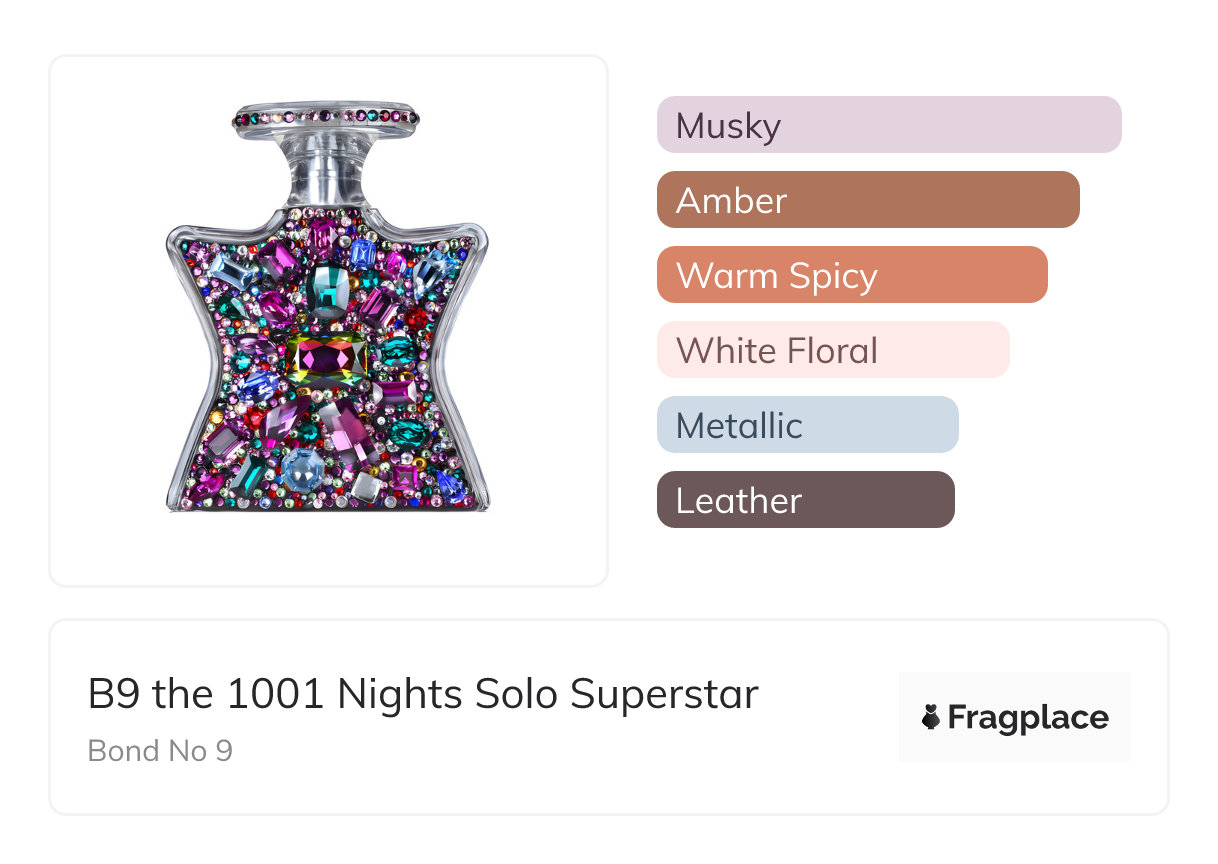
Task: Select the Amber accord bar
Action: click(867, 200)
